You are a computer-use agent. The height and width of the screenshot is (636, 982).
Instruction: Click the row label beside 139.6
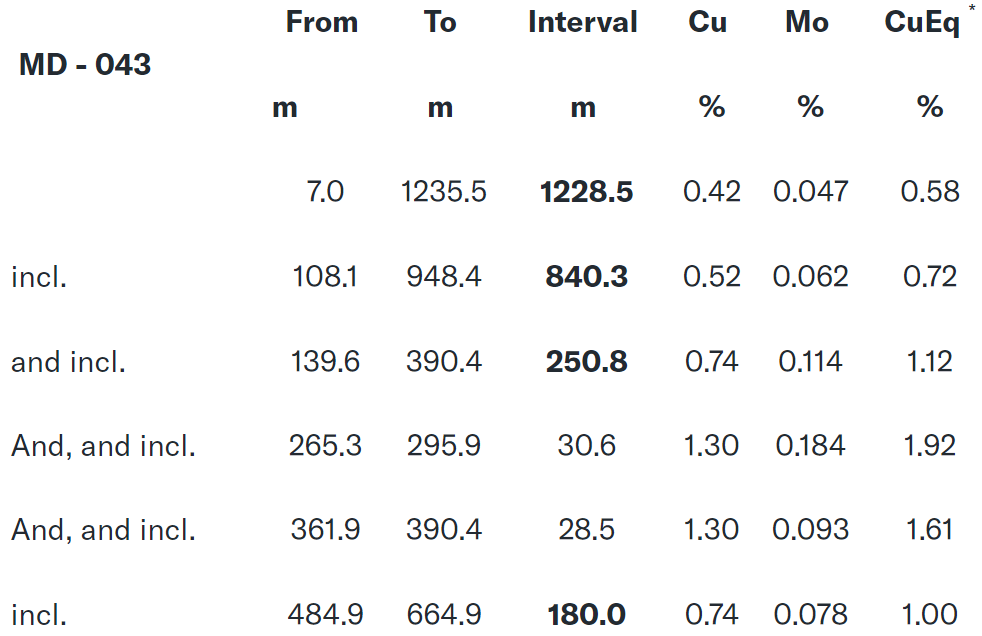point(68,362)
